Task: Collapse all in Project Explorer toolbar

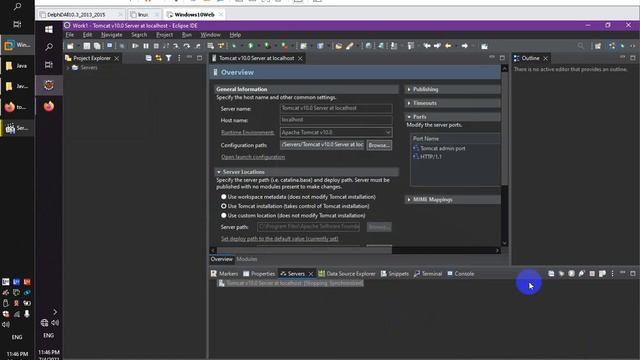Action: (149, 58)
